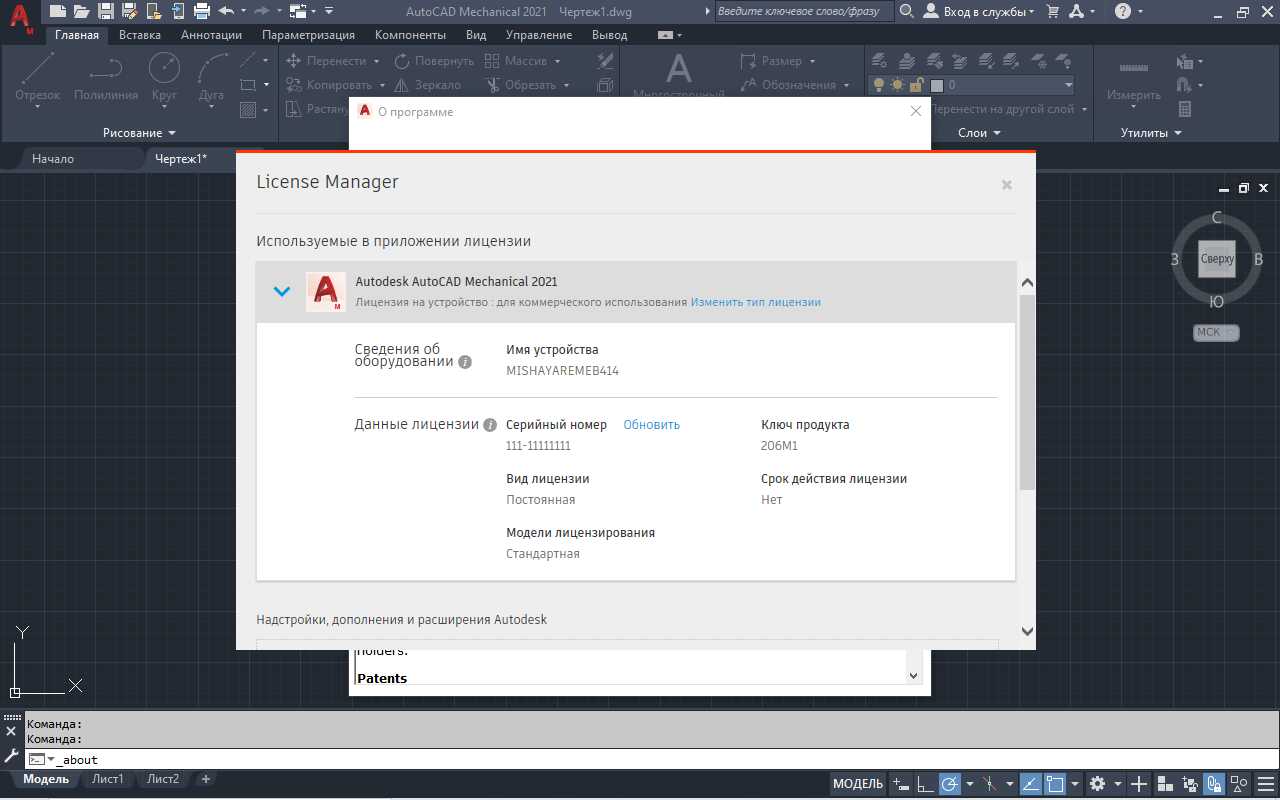The width and height of the screenshot is (1280, 800).
Task: Click the Обрезать trim tool
Action: point(520,85)
